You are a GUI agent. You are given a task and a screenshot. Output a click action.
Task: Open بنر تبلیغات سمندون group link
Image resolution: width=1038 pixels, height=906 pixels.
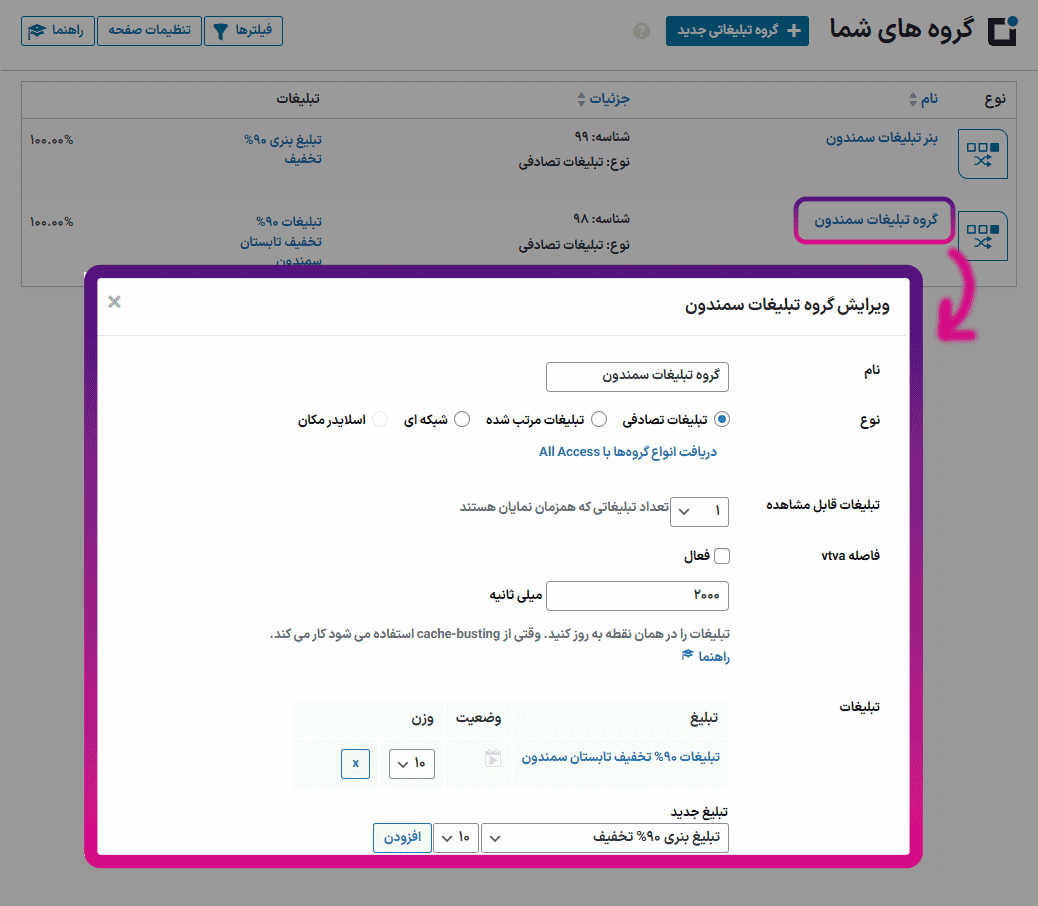click(882, 138)
